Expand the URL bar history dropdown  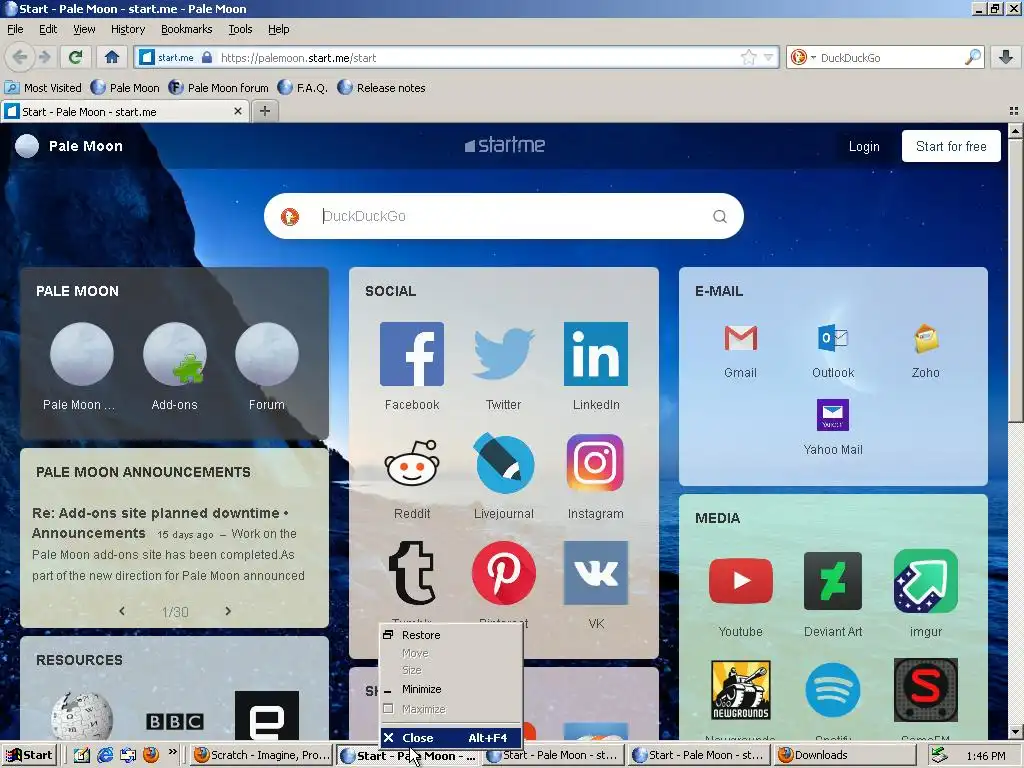768,57
